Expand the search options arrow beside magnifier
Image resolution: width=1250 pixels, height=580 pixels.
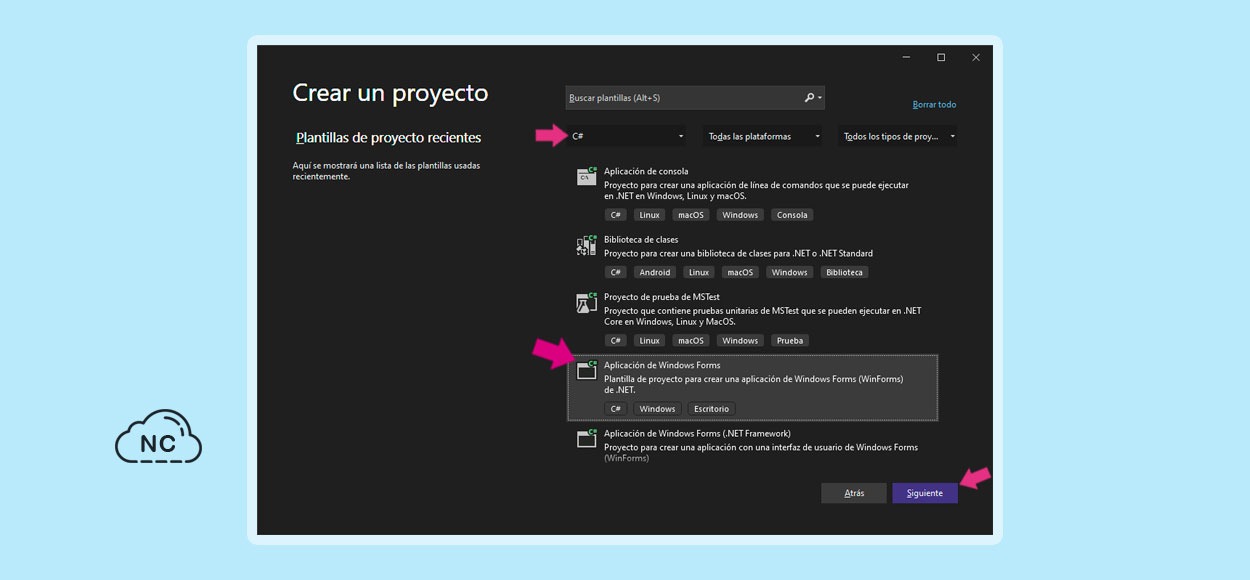point(821,98)
